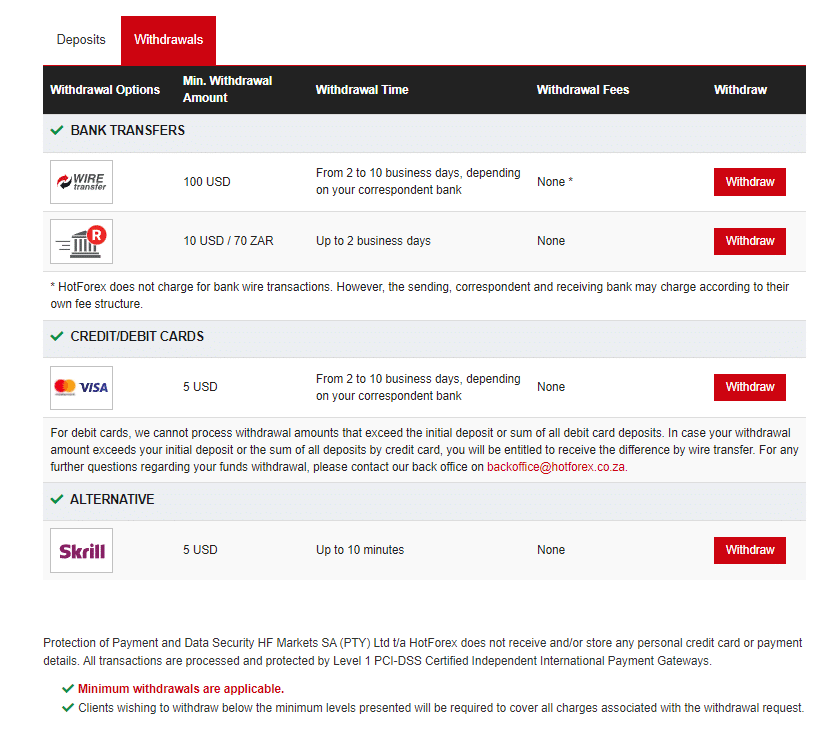Image resolution: width=829 pixels, height=754 pixels.
Task: Switch to the Deposits tab
Action: (x=81, y=40)
